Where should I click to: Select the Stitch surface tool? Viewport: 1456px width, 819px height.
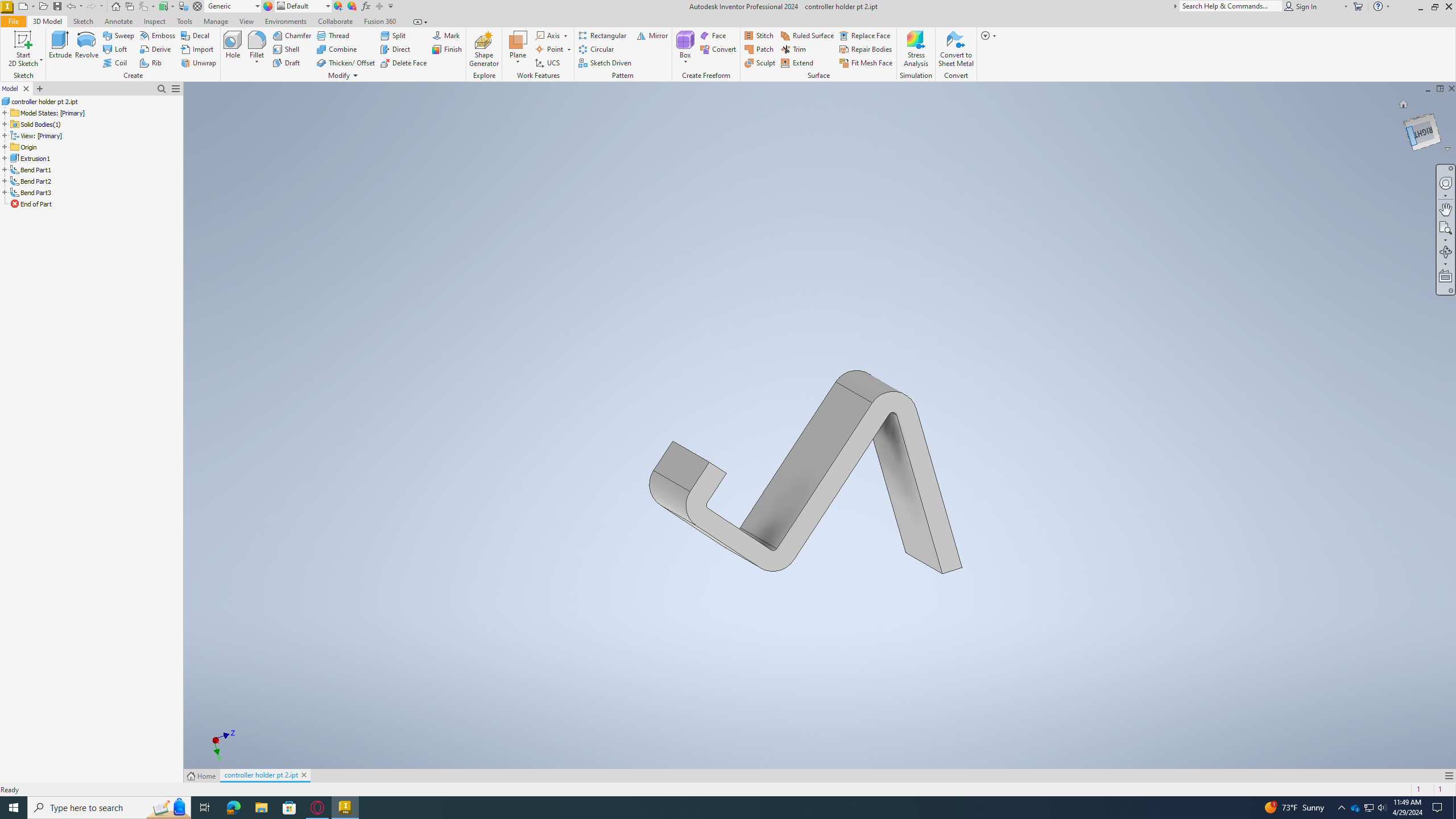(x=759, y=35)
